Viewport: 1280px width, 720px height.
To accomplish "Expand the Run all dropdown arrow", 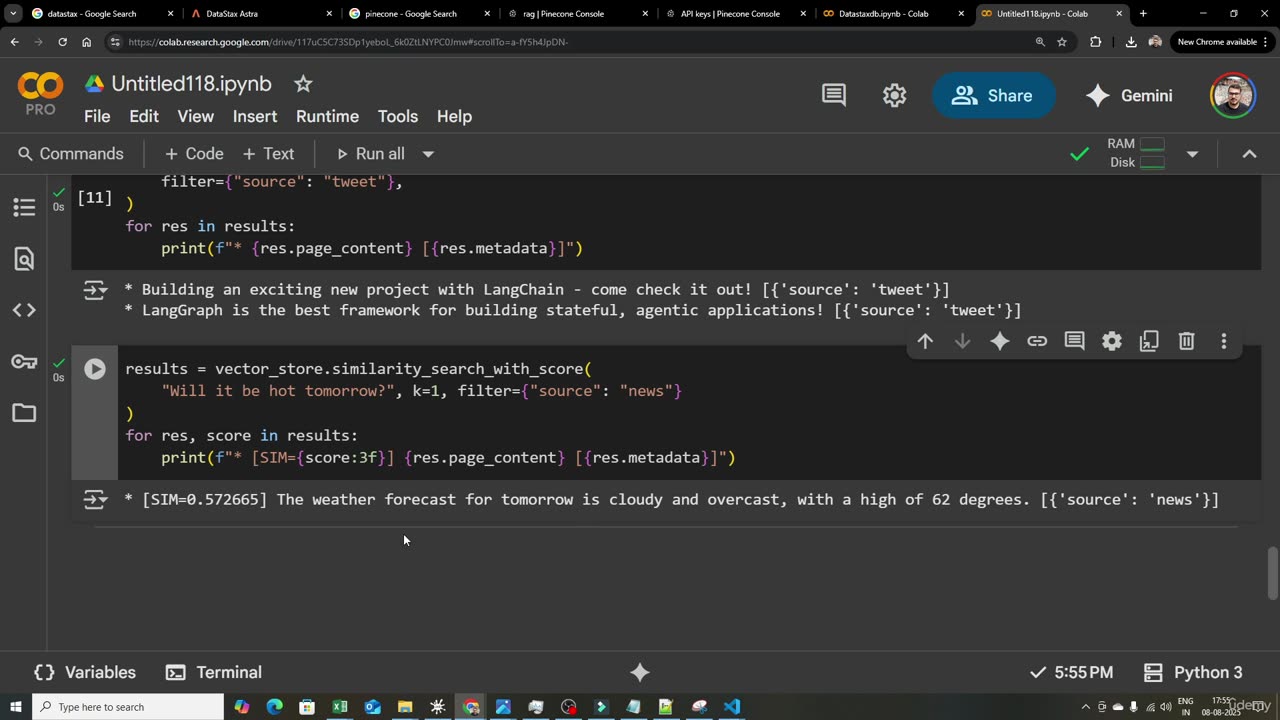I will click(x=428, y=154).
